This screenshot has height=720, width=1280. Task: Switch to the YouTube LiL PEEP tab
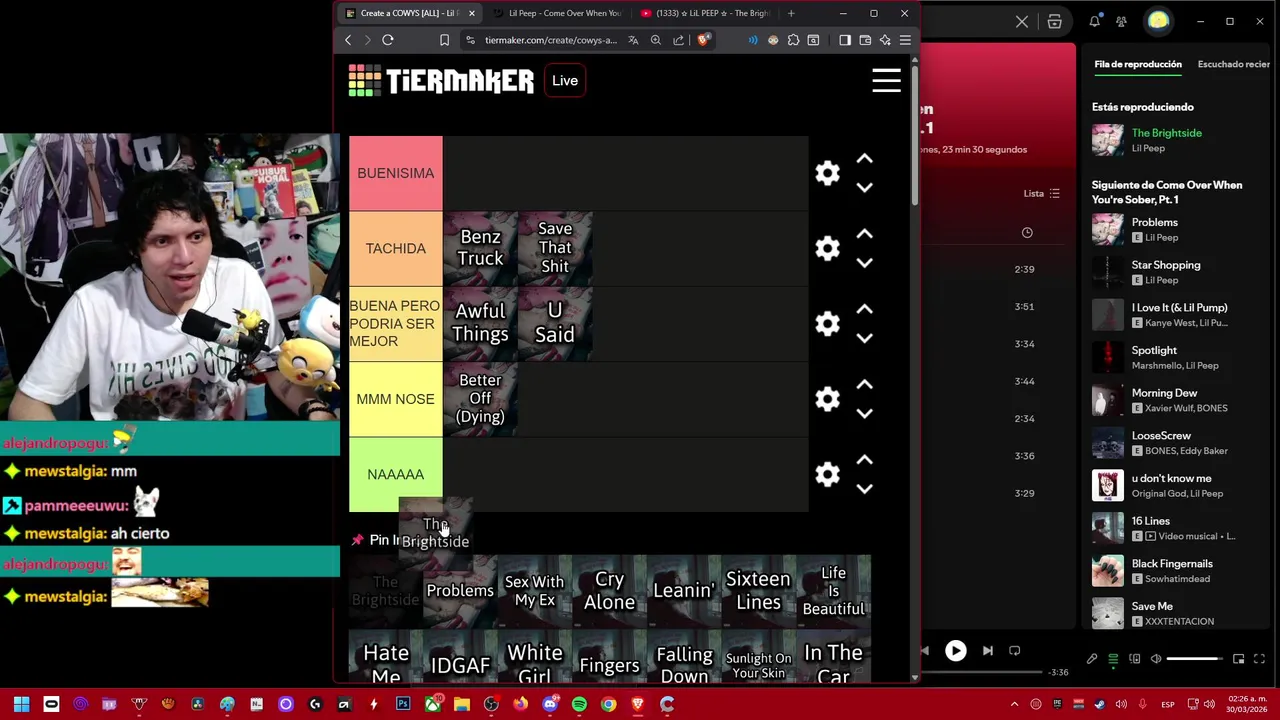[705, 13]
